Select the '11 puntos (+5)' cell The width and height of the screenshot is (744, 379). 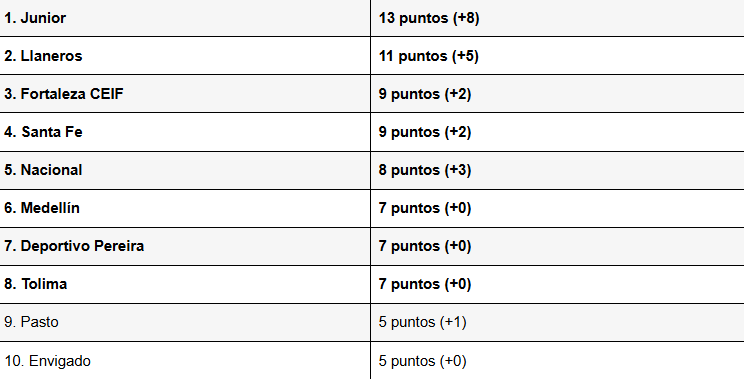[x=558, y=55]
